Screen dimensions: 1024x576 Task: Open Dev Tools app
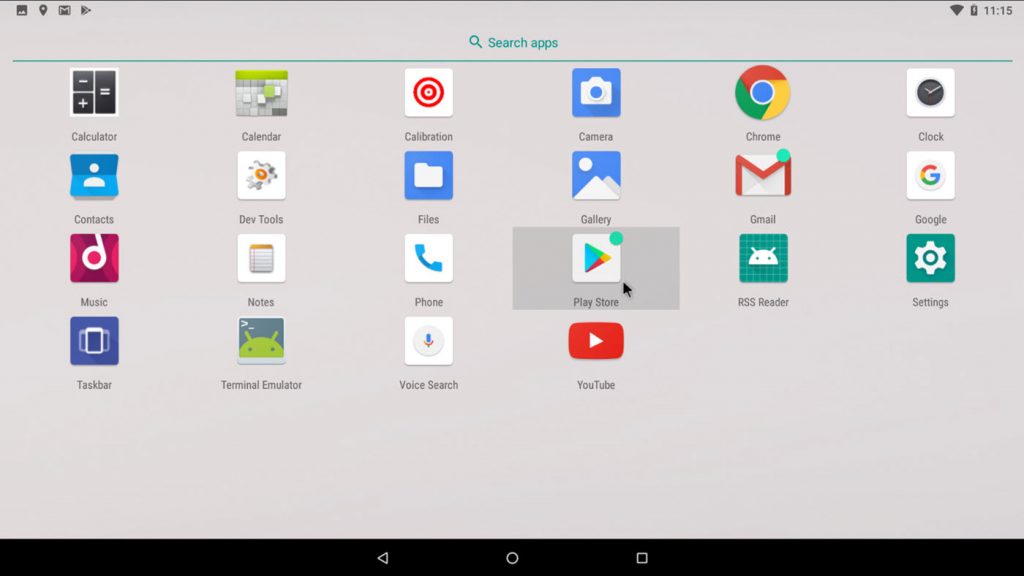coord(261,176)
